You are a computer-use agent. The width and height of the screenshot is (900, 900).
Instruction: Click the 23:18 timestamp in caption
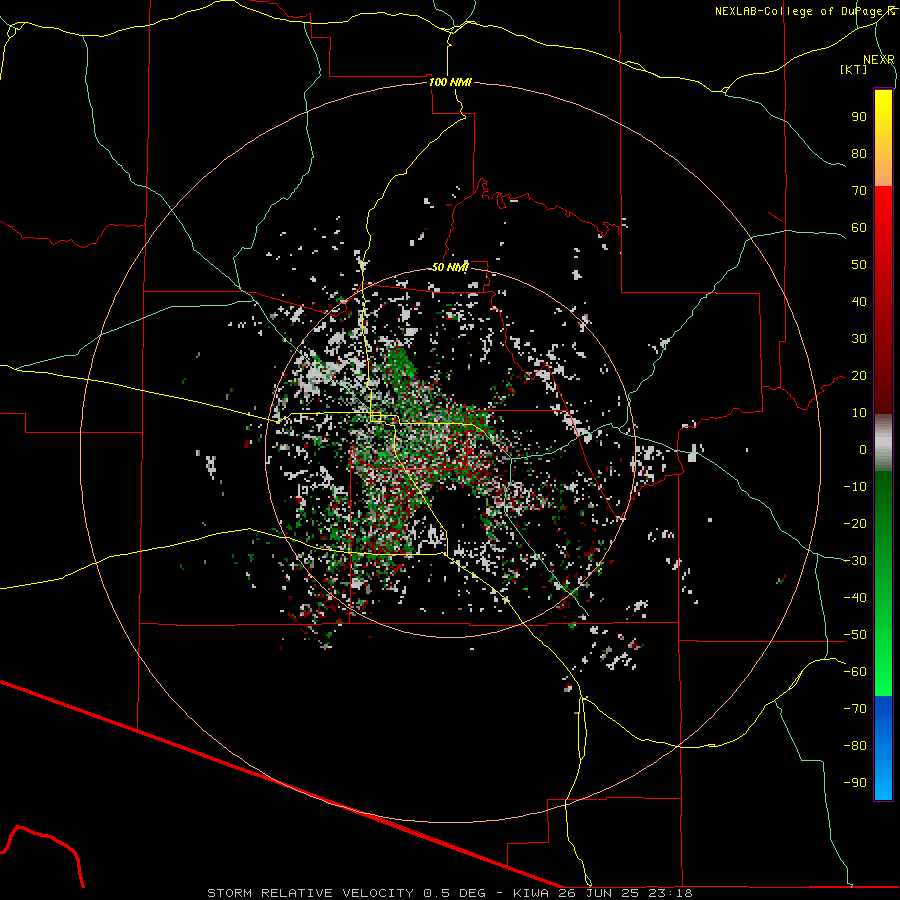click(x=670, y=893)
